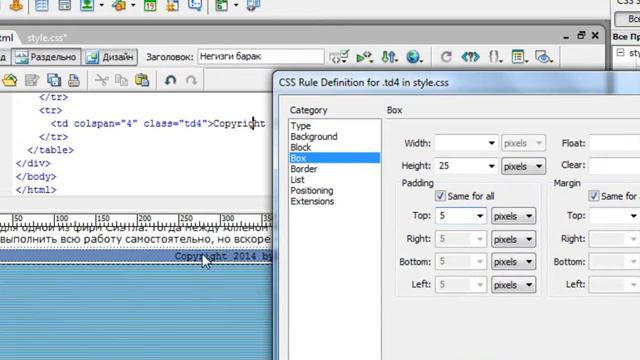Click the Refresh design view icon
640x360 pixels.
pyautogui.click(x=446, y=57)
